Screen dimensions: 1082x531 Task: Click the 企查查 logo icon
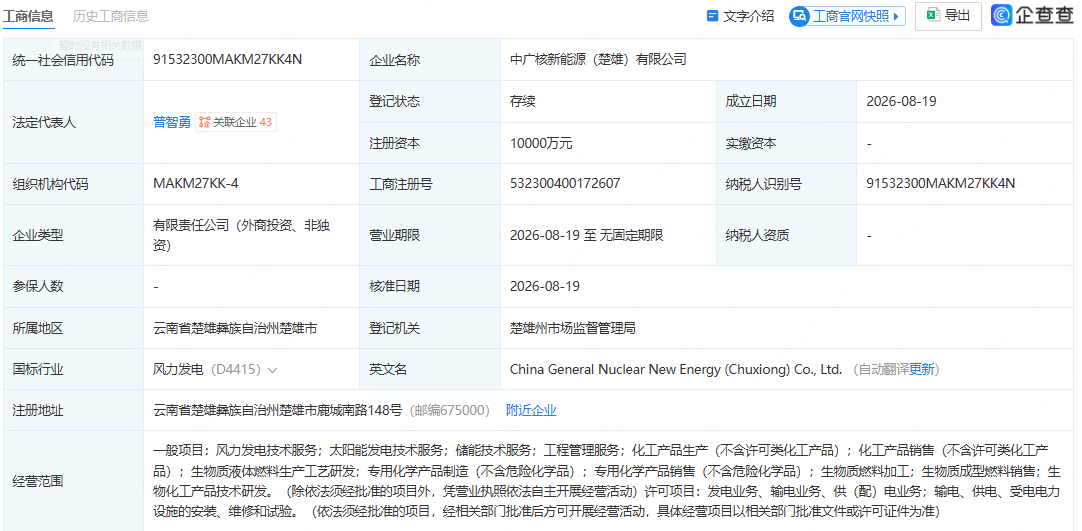click(1002, 15)
